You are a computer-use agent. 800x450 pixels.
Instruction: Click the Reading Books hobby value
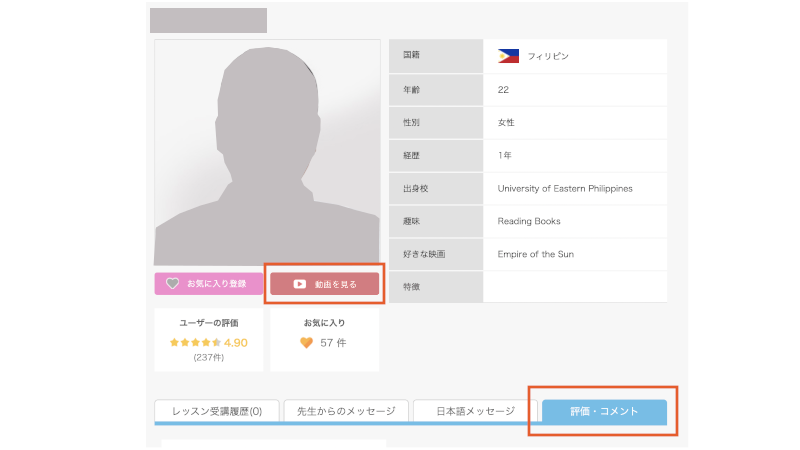tap(529, 221)
